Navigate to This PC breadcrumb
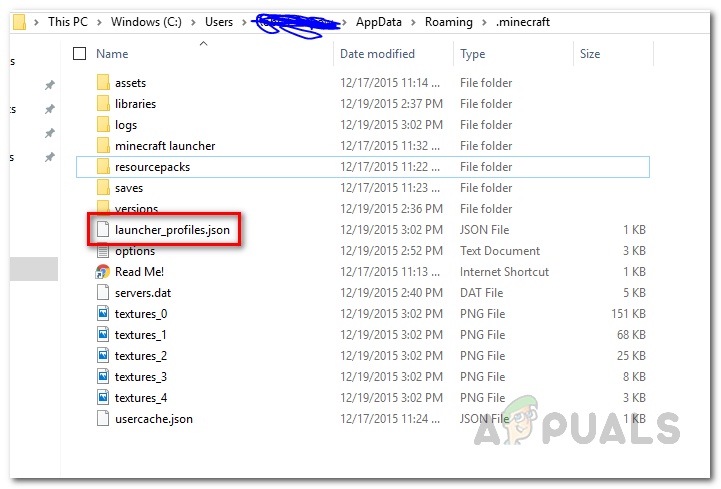This screenshot has height=489, width=721. coord(68,22)
